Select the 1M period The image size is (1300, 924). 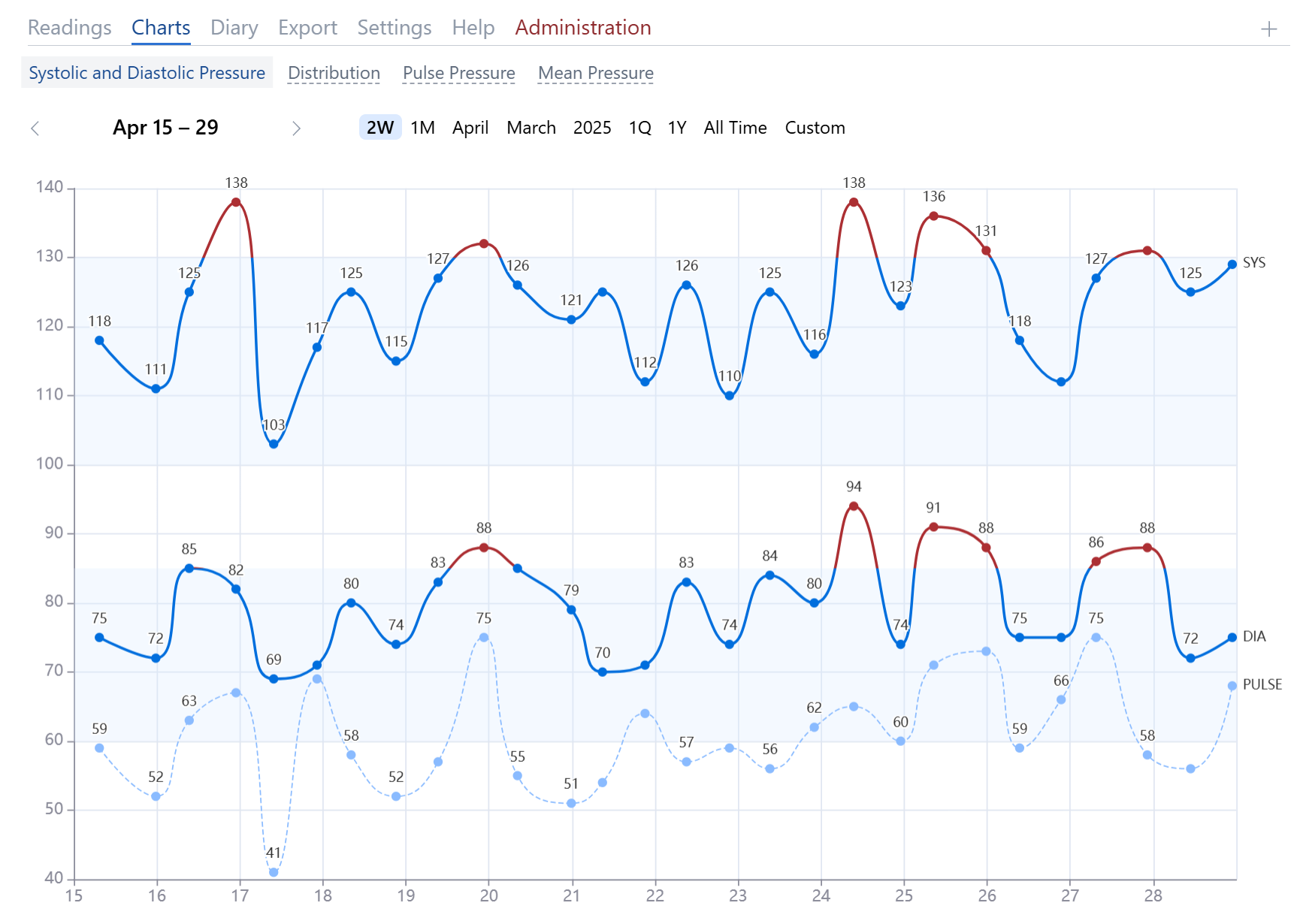click(422, 128)
